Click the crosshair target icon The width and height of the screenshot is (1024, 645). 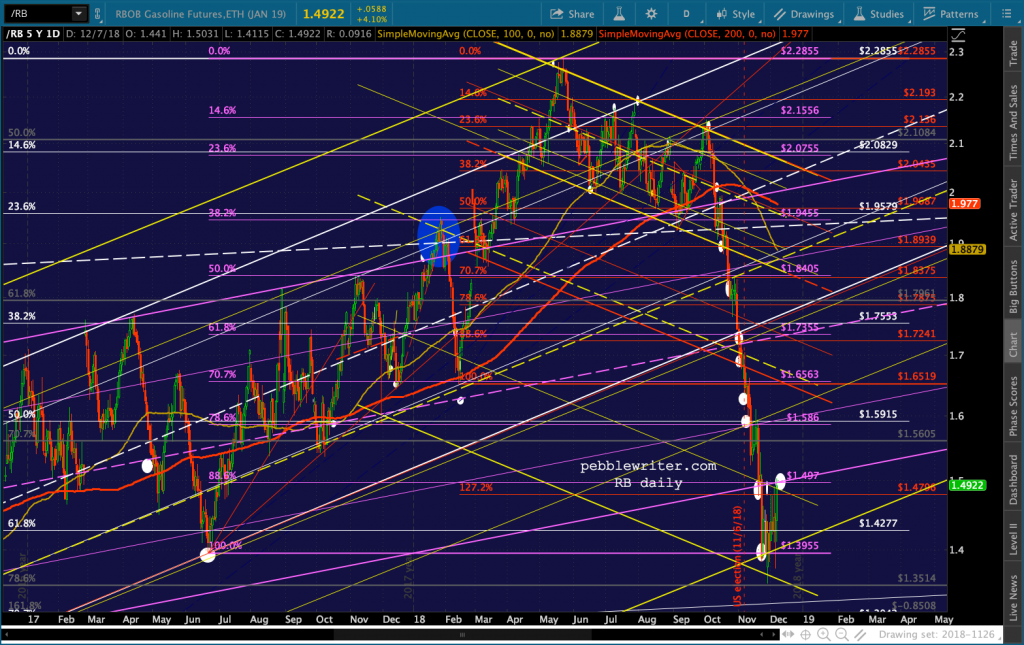pos(806,634)
